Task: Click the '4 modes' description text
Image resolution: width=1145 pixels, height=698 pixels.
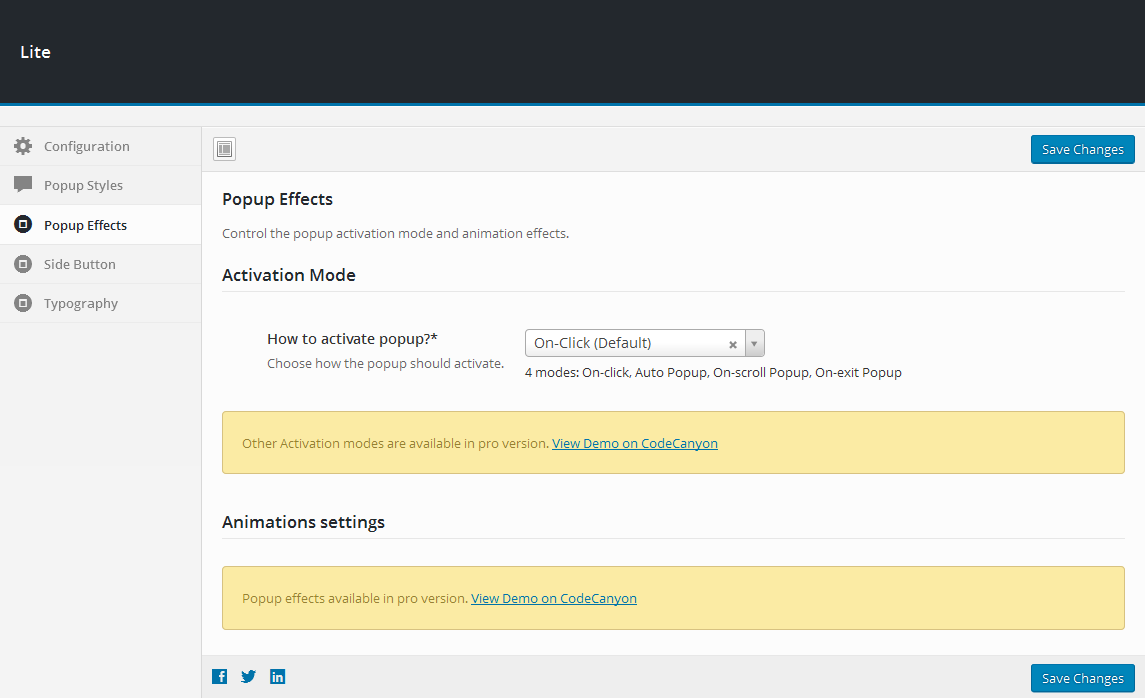Action: coord(713,372)
